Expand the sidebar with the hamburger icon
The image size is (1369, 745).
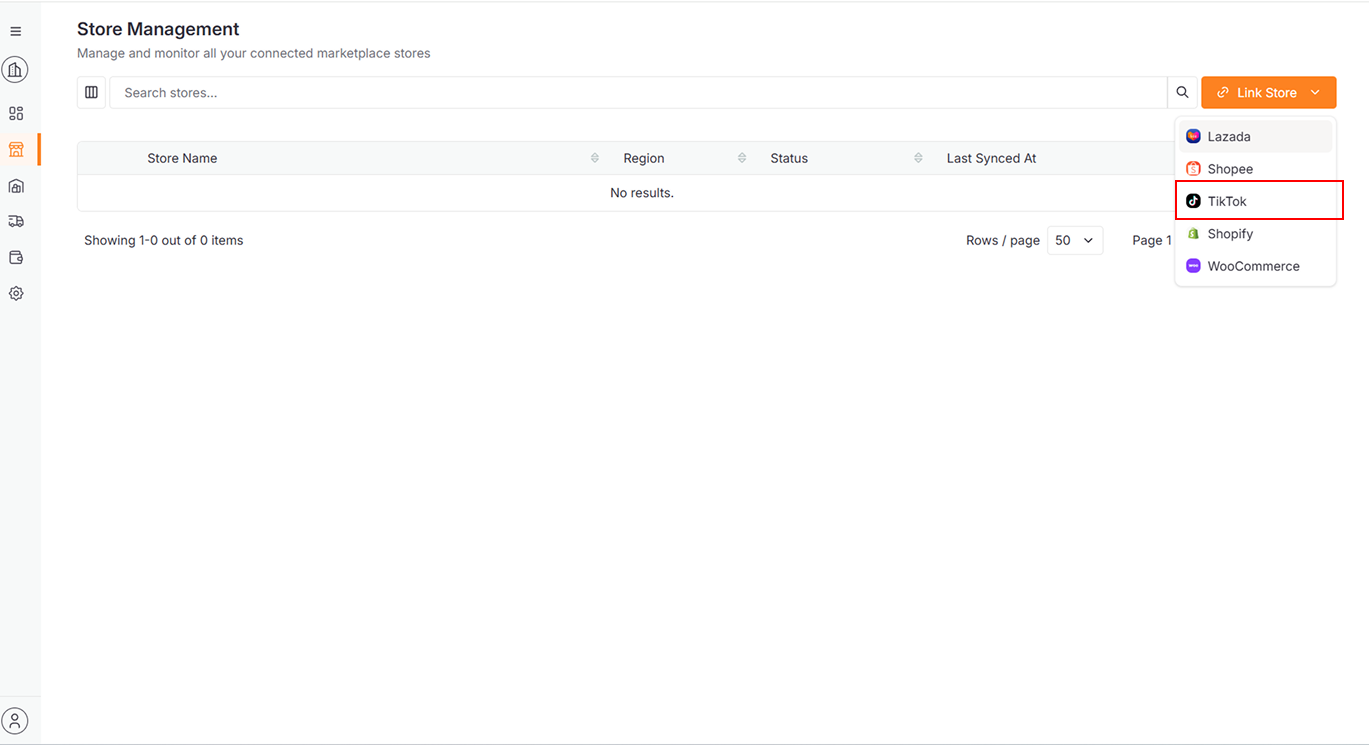pyautogui.click(x=15, y=32)
